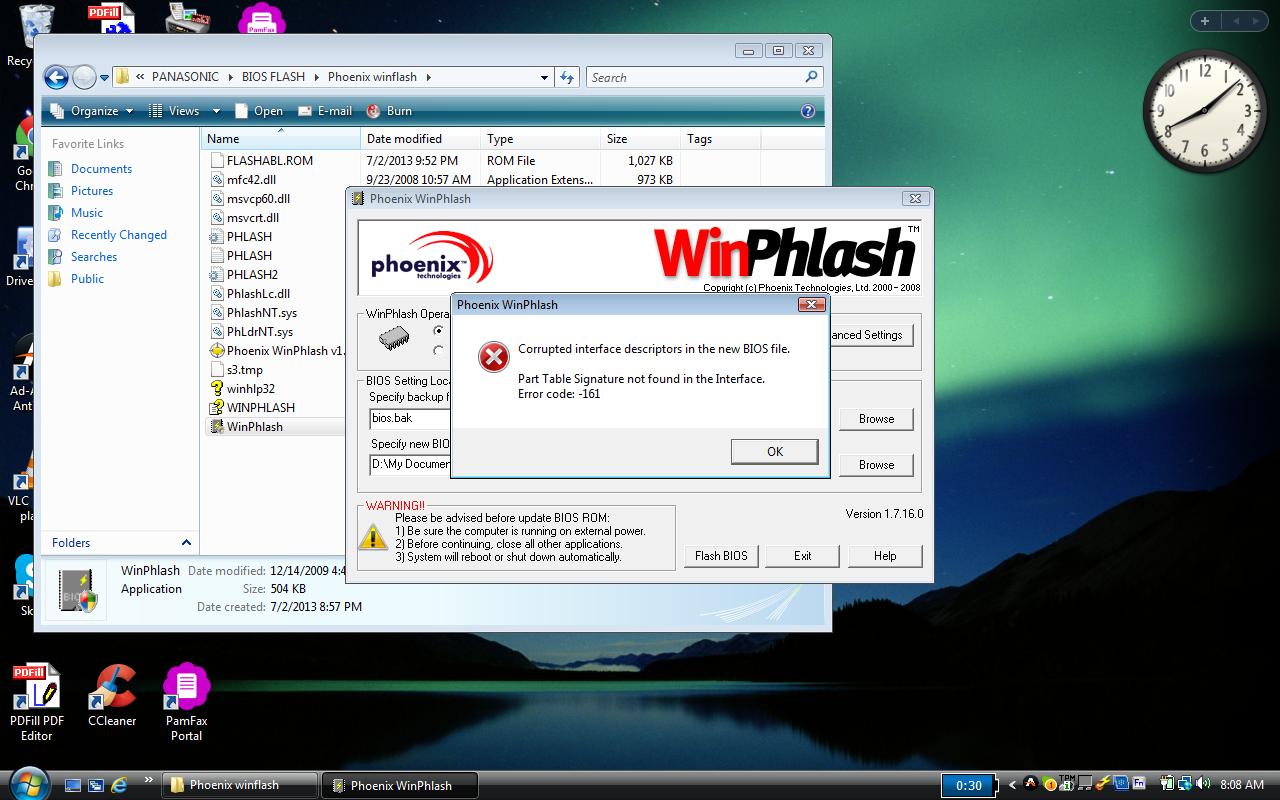Click the TPM tray icon
1280x800 pixels.
[x=1067, y=783]
